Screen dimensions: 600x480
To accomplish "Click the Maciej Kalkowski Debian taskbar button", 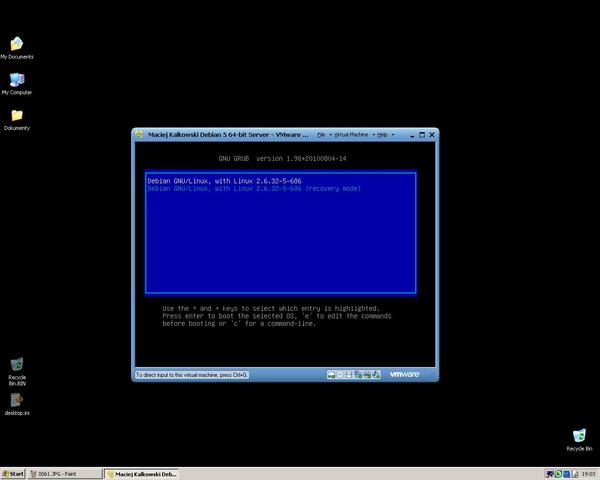I will pos(144,473).
